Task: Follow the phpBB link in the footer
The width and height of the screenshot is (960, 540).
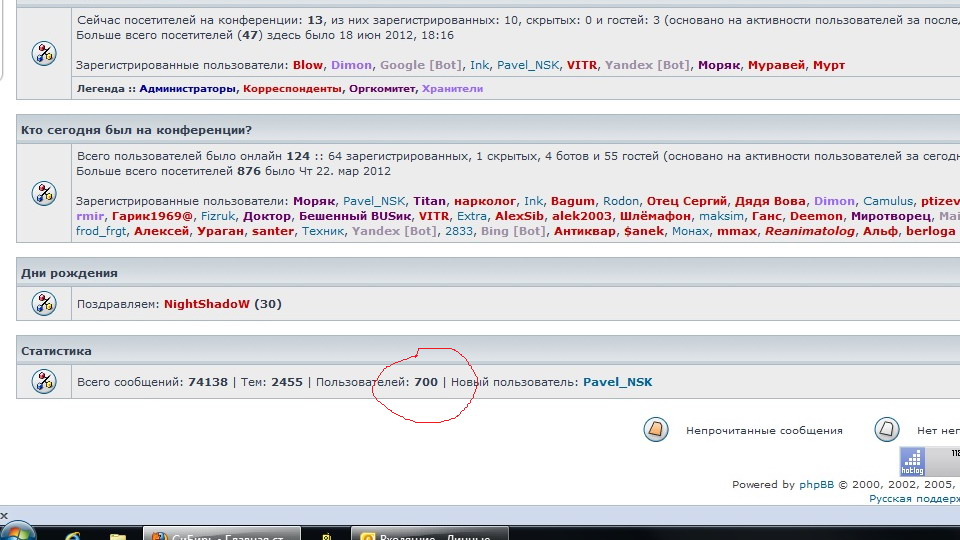Action: 810,485
